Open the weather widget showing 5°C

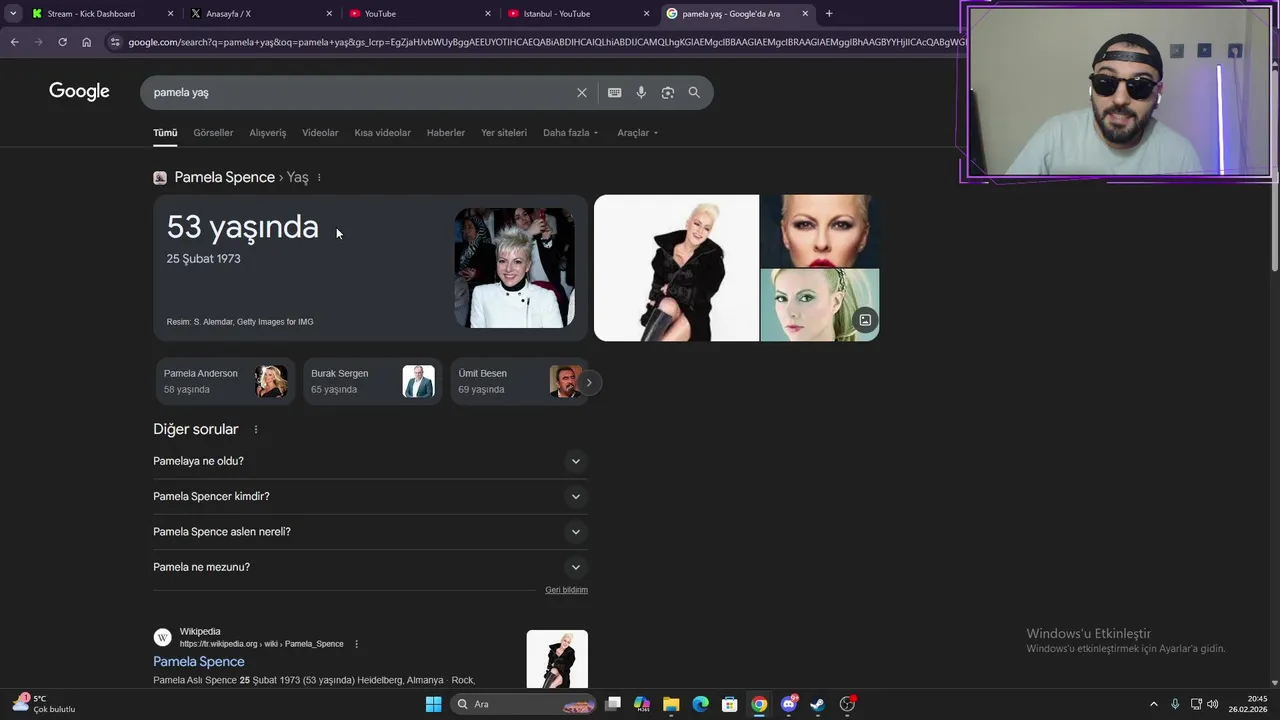tap(45, 703)
